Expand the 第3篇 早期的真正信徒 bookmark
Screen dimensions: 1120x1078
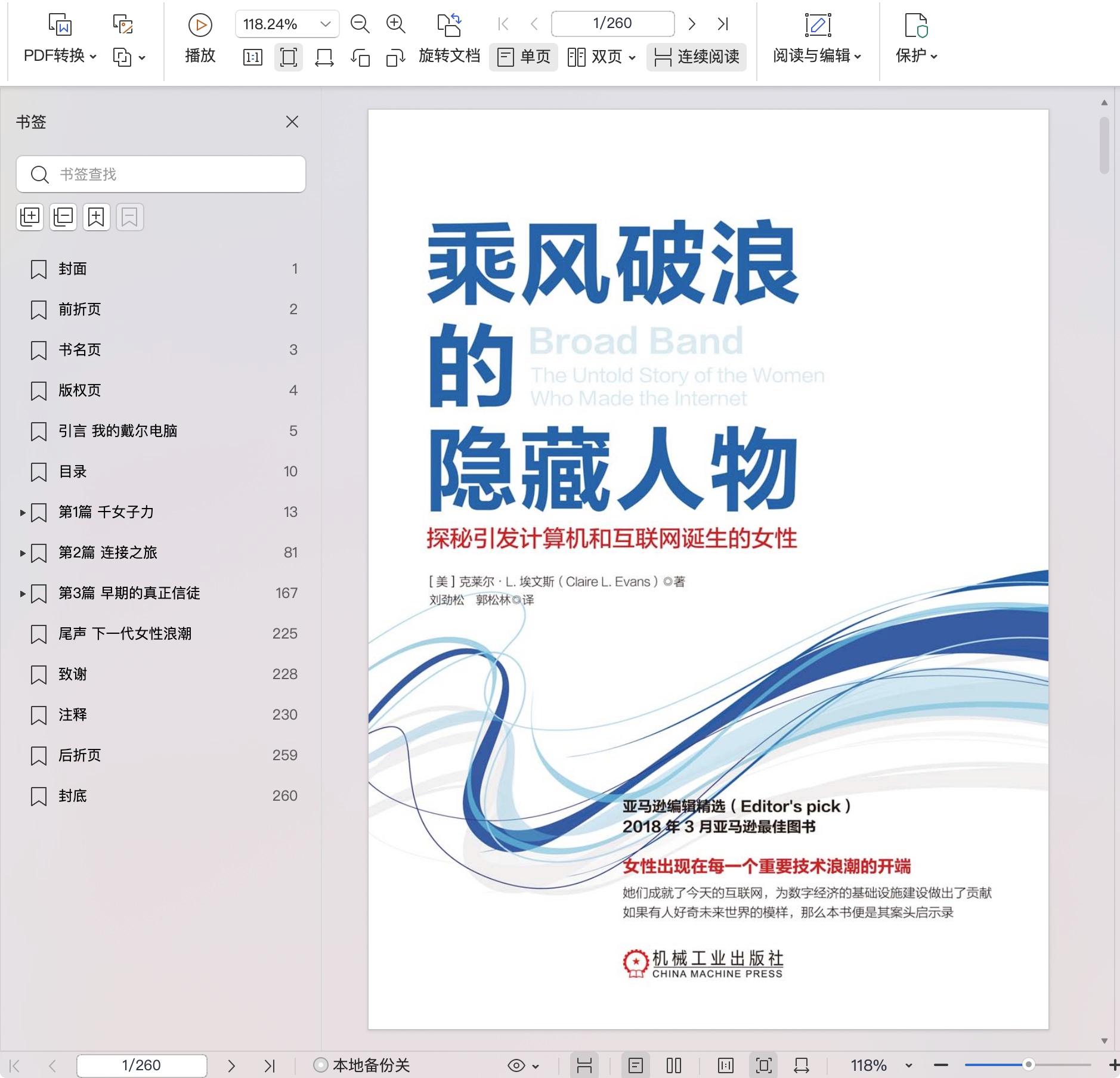[x=22, y=593]
